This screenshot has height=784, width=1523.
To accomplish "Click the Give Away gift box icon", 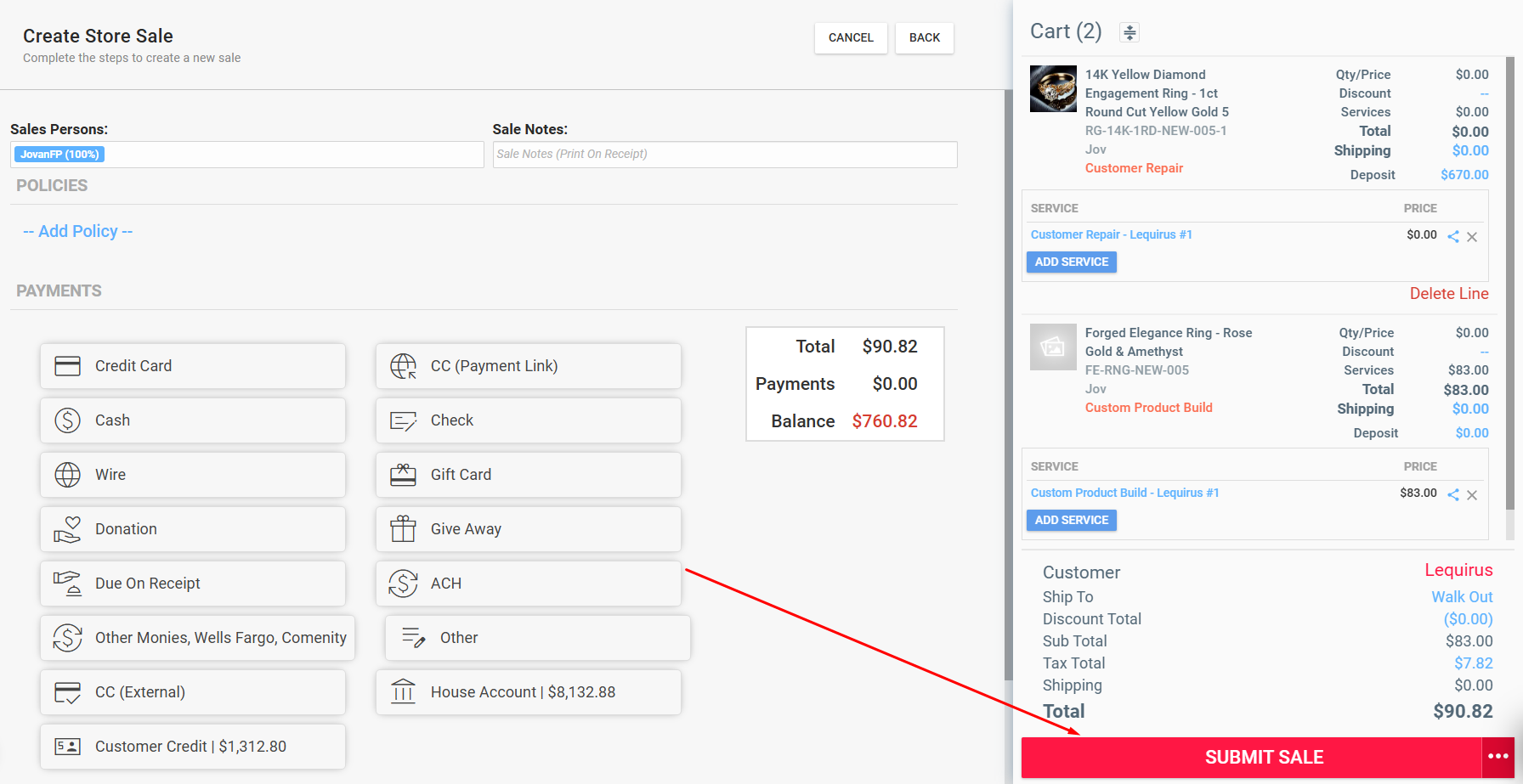I will click(x=403, y=529).
